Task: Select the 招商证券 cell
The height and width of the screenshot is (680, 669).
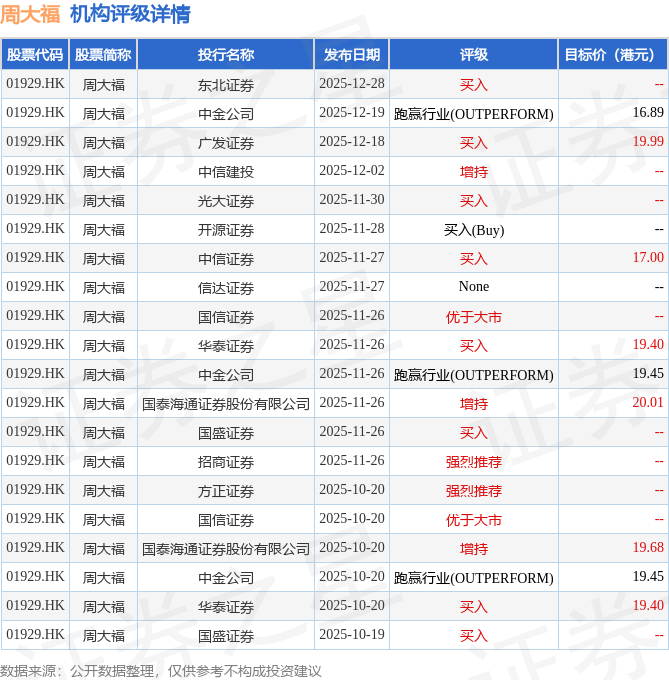Action: (226, 462)
